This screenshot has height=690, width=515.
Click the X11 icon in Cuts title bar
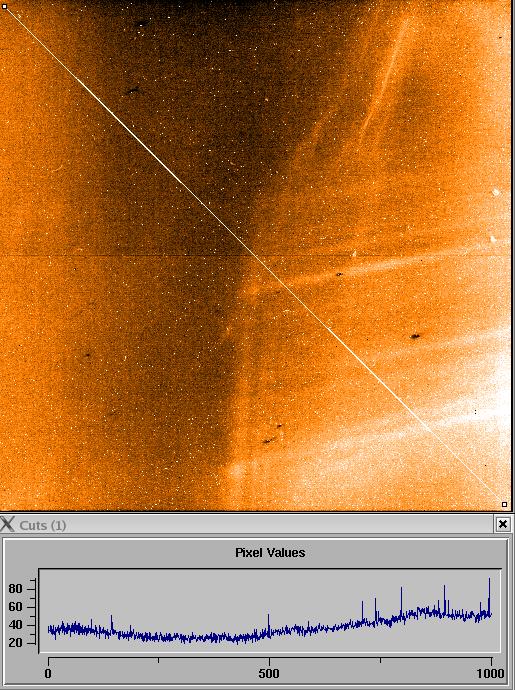[7, 525]
